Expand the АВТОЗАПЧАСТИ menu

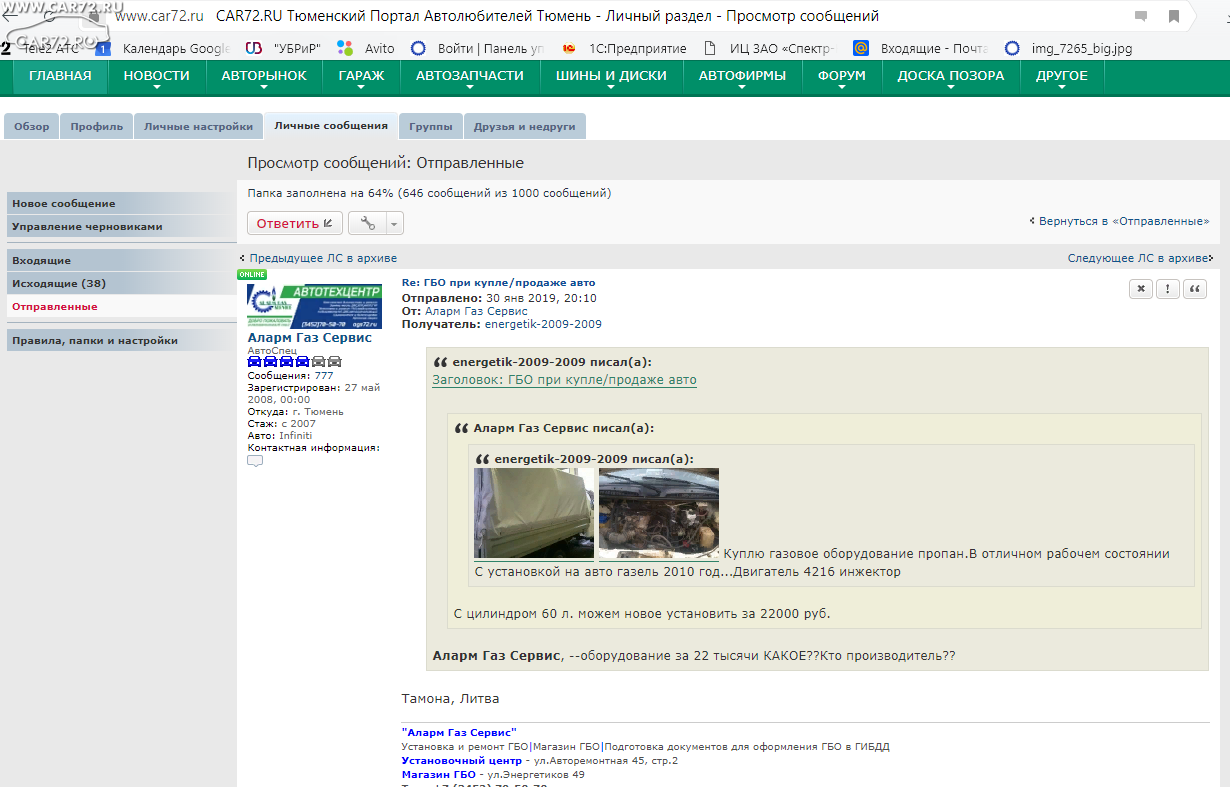tap(470, 76)
